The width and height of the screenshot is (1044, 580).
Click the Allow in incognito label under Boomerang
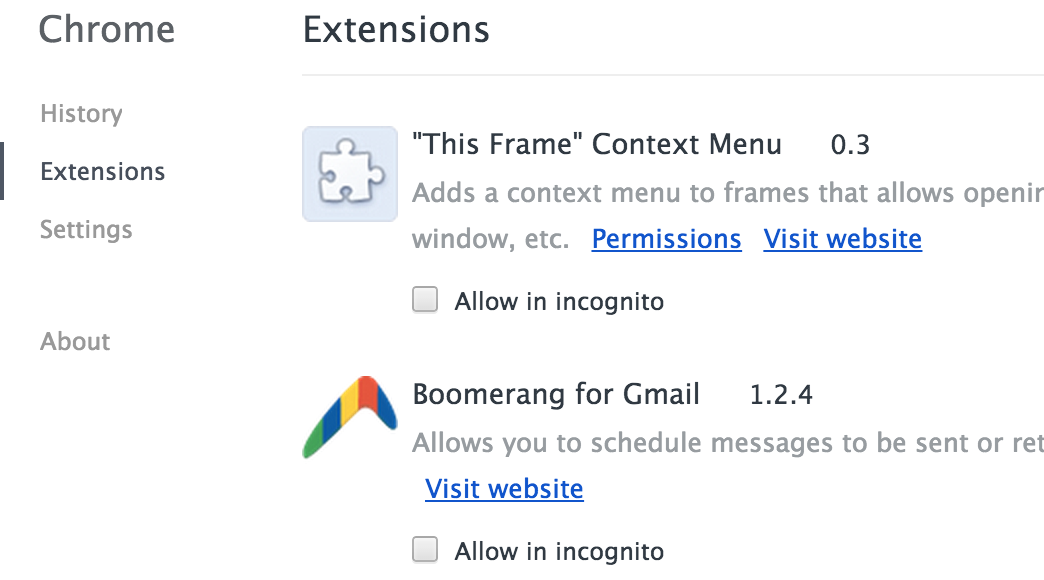click(559, 551)
